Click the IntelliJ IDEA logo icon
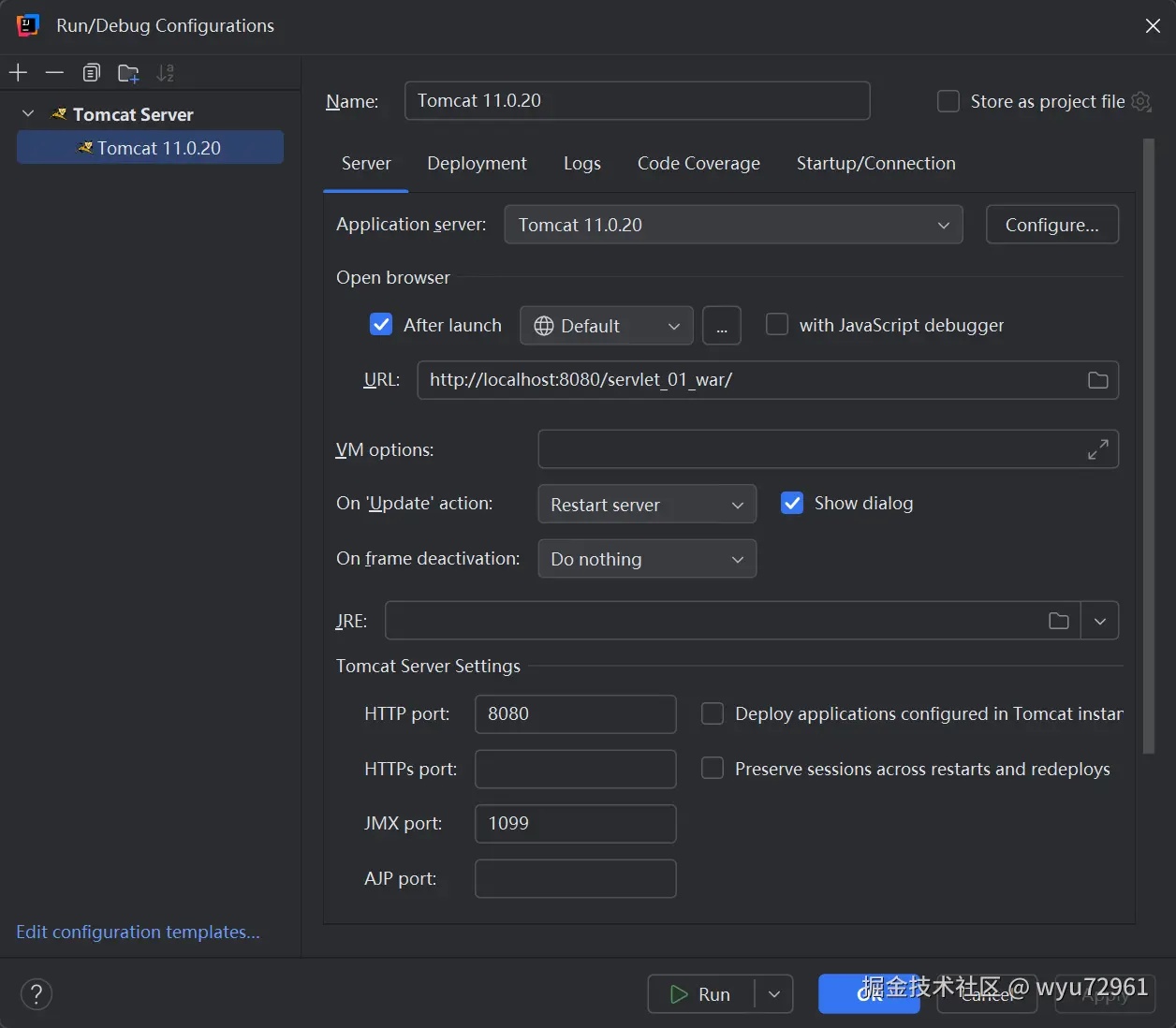Image resolution: width=1176 pixels, height=1028 pixels. [28, 25]
